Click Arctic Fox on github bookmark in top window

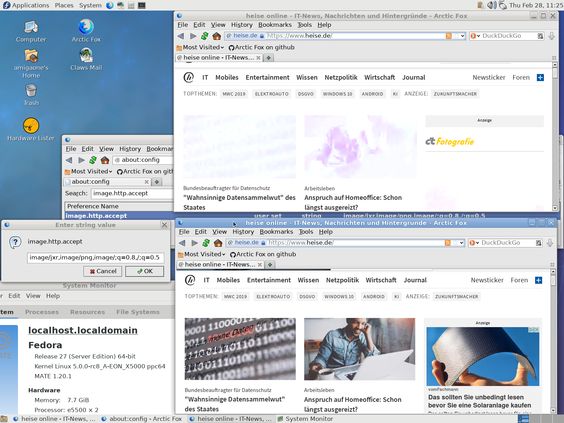click(261, 47)
